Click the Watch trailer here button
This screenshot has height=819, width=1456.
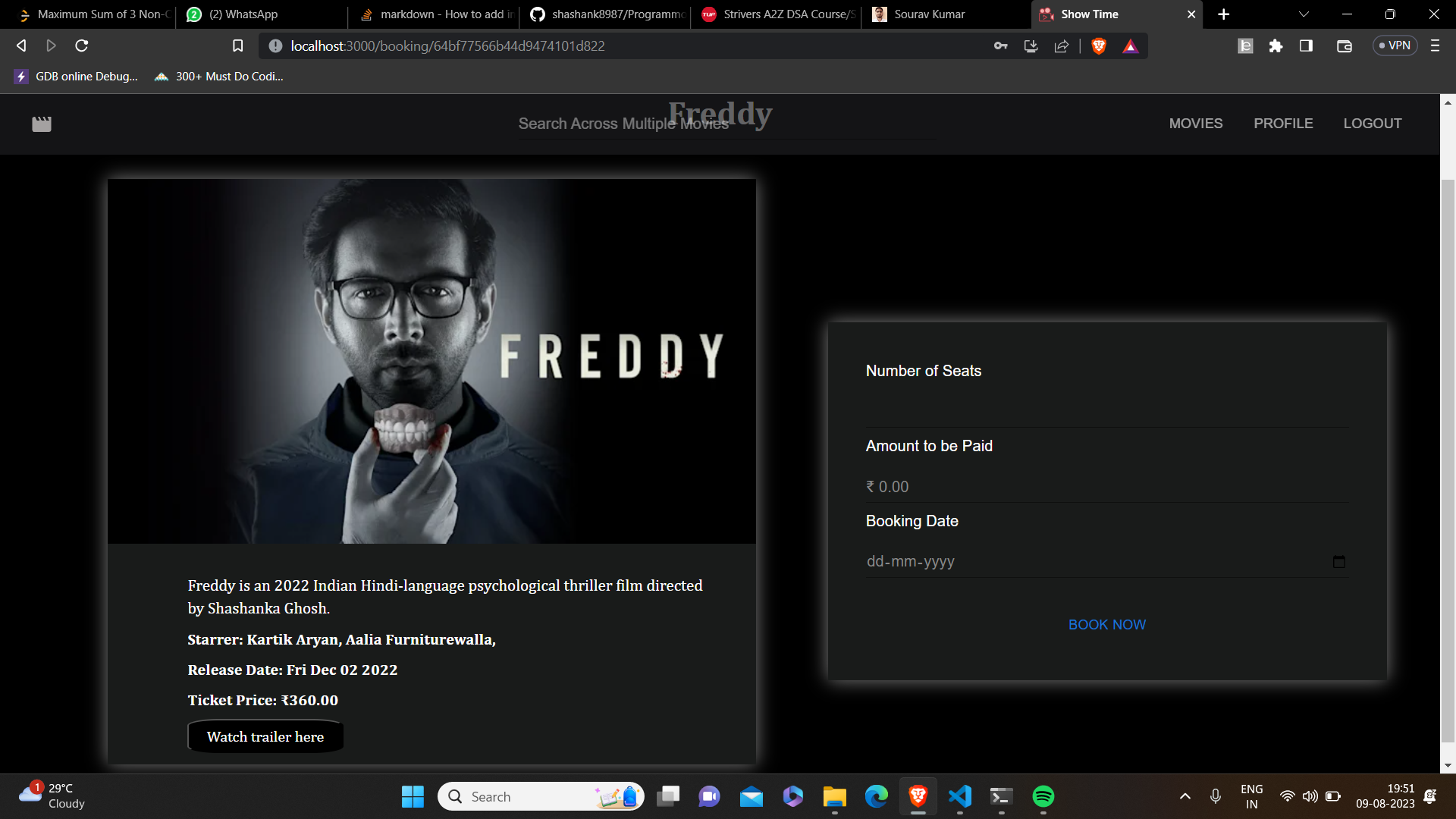tap(265, 737)
